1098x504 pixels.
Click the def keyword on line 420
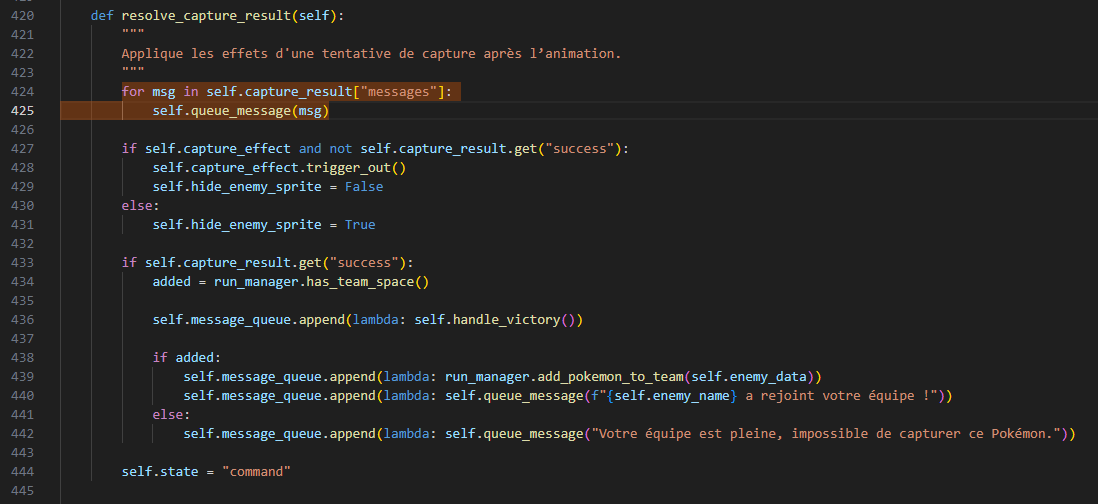102,15
